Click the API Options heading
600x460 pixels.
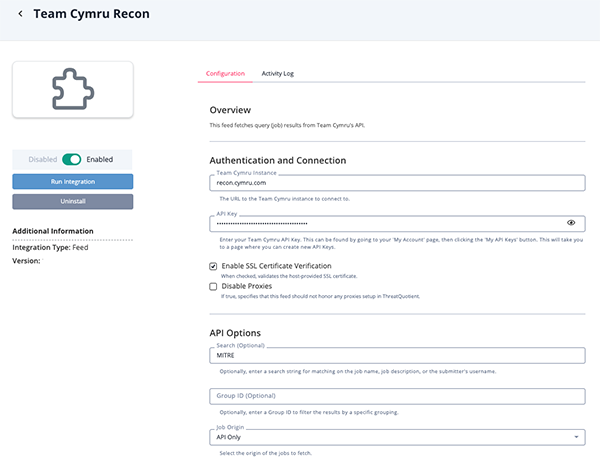235,333
